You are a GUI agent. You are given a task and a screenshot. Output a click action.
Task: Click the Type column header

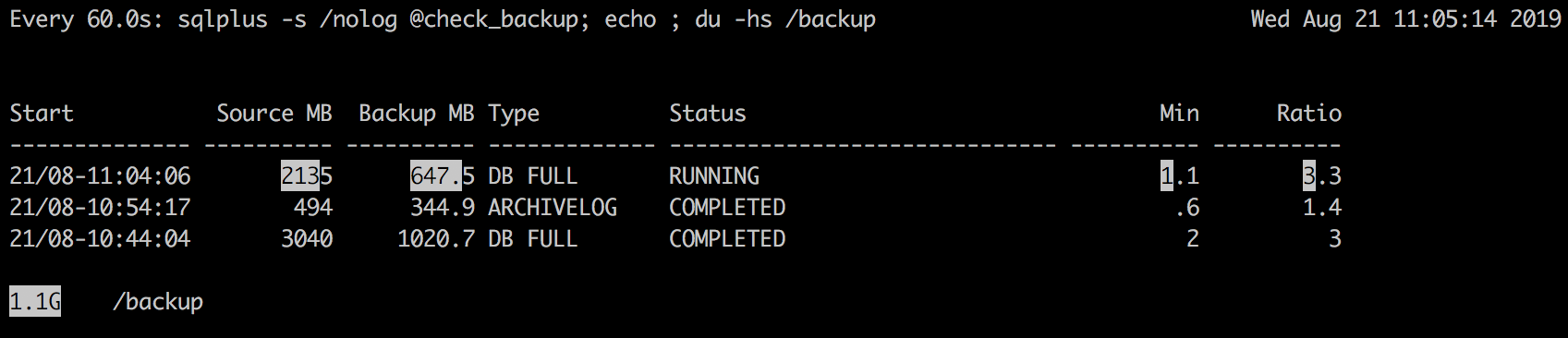tap(514, 115)
